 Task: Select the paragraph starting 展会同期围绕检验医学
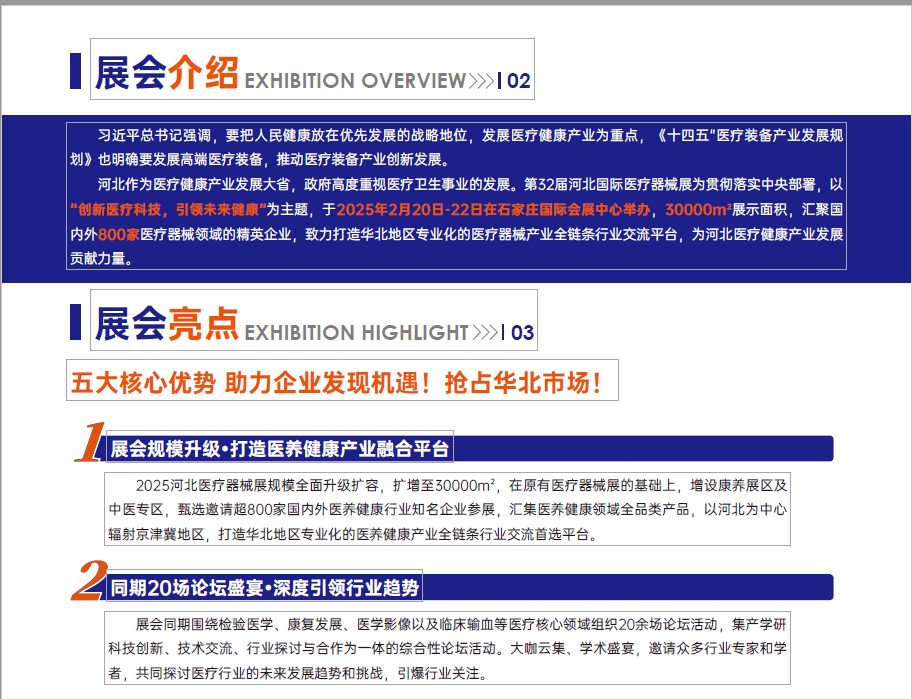point(447,648)
